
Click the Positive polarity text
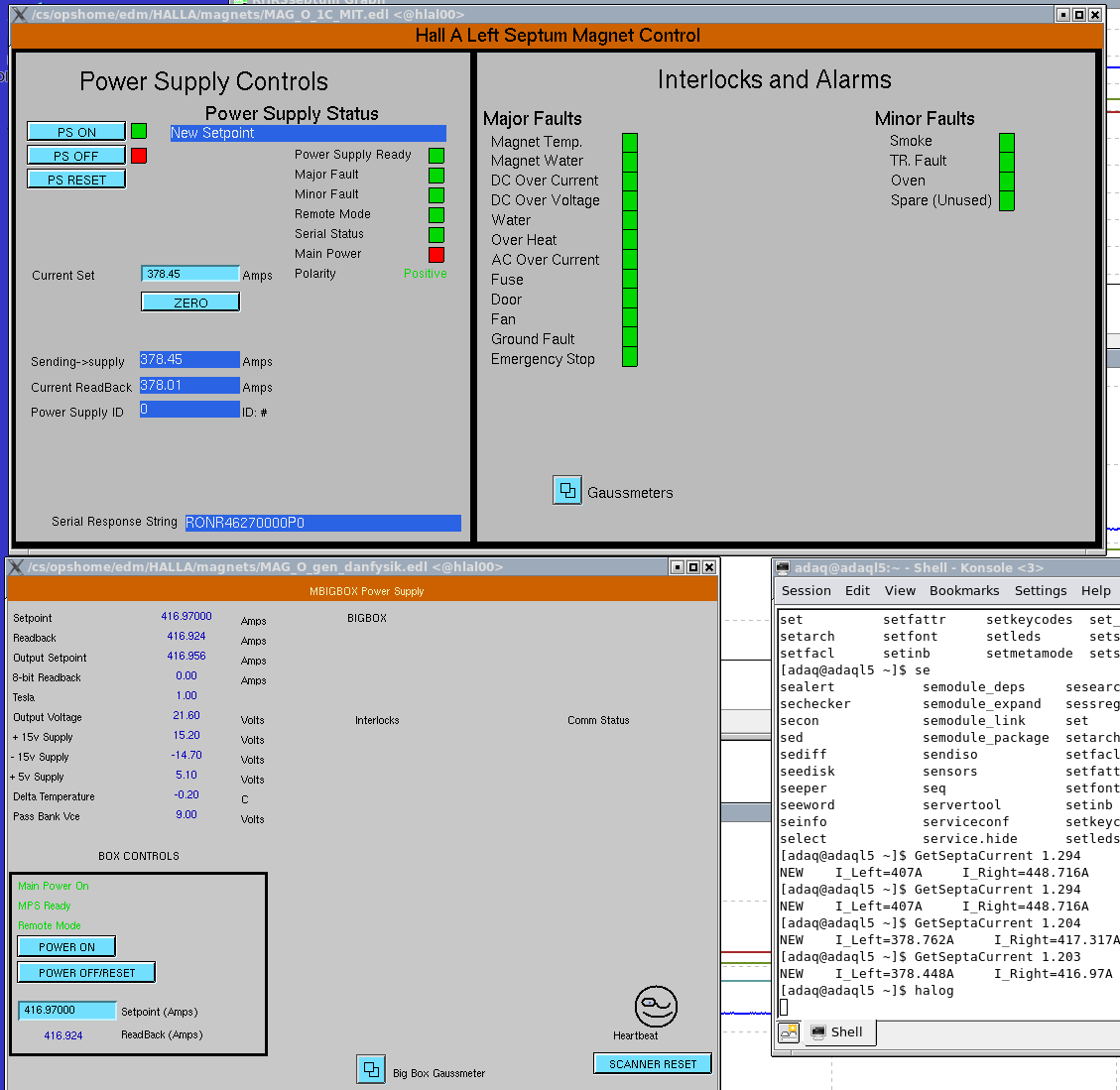(425, 274)
